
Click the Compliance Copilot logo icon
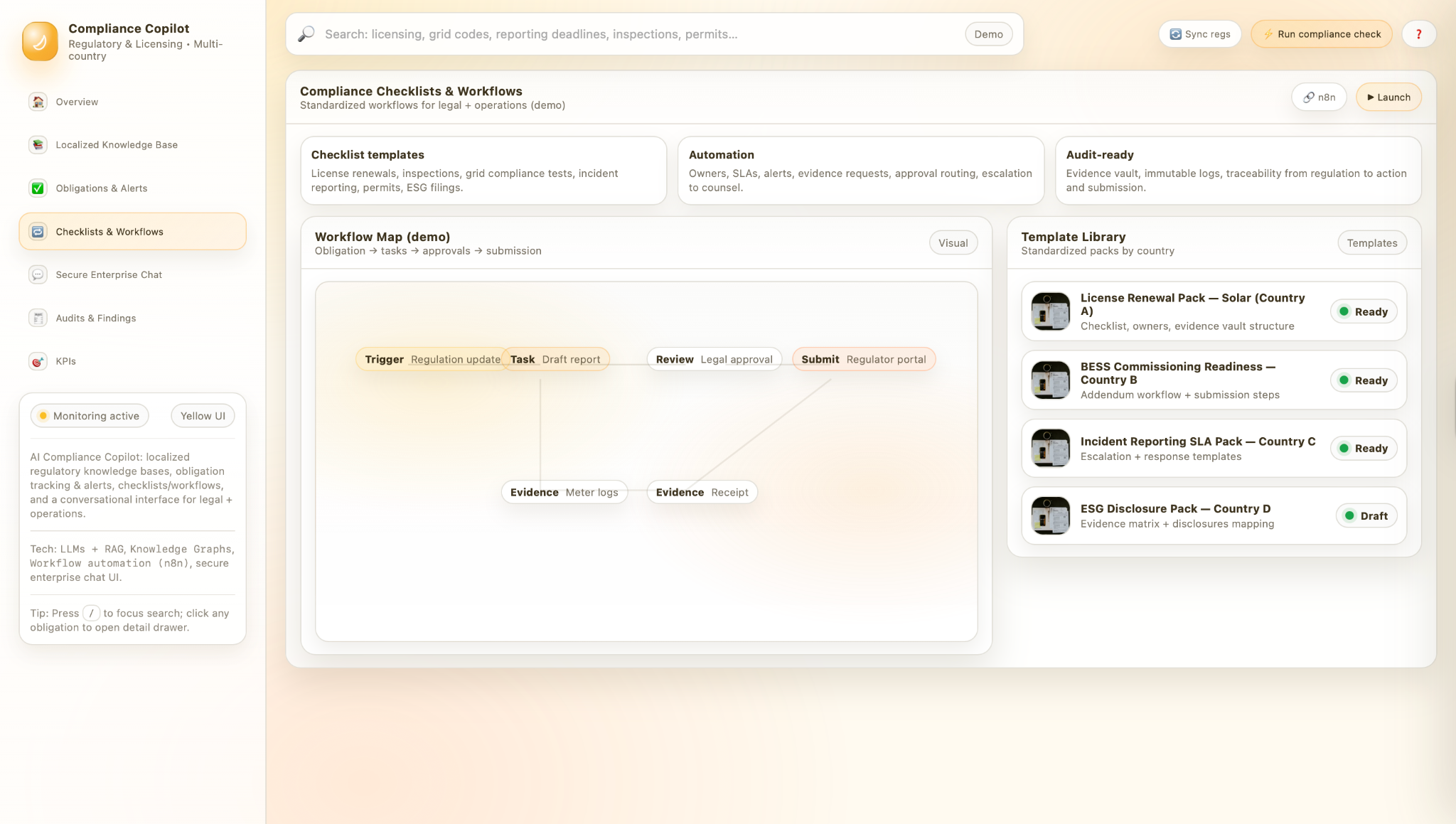point(40,41)
